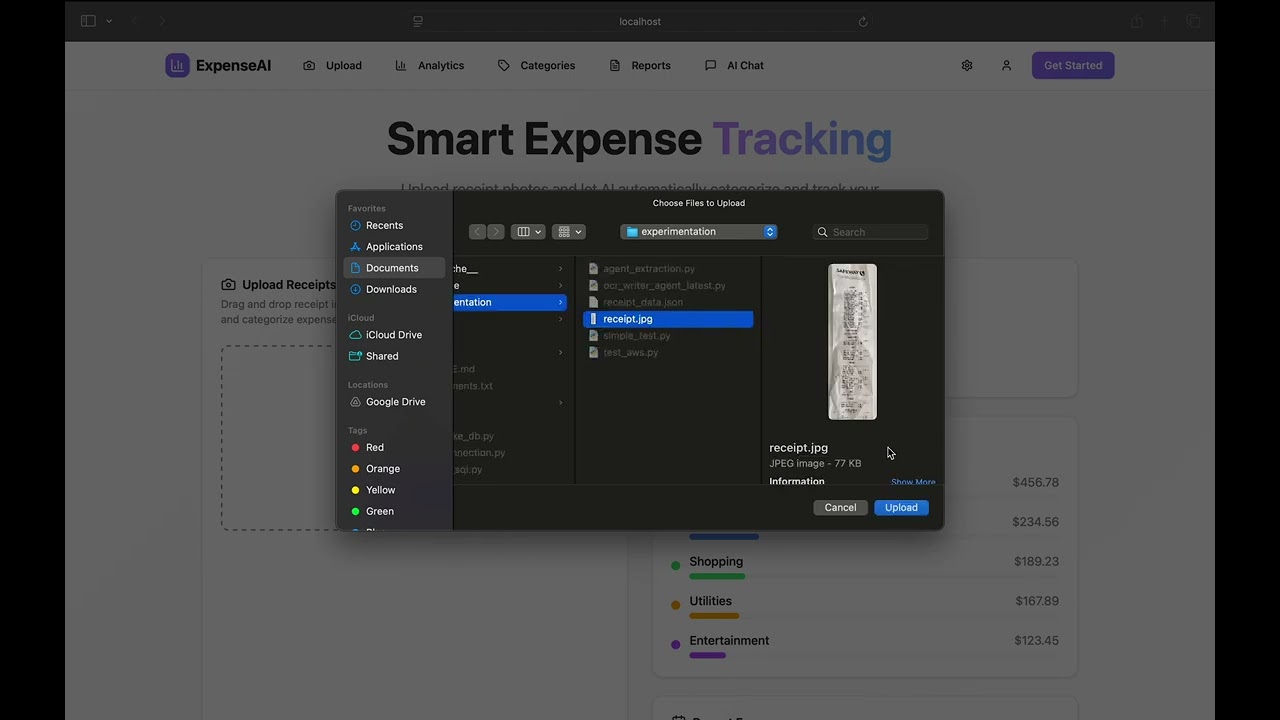The height and width of the screenshot is (720, 1280).
Task: Open the AI Chat nav item
Action: click(x=734, y=65)
